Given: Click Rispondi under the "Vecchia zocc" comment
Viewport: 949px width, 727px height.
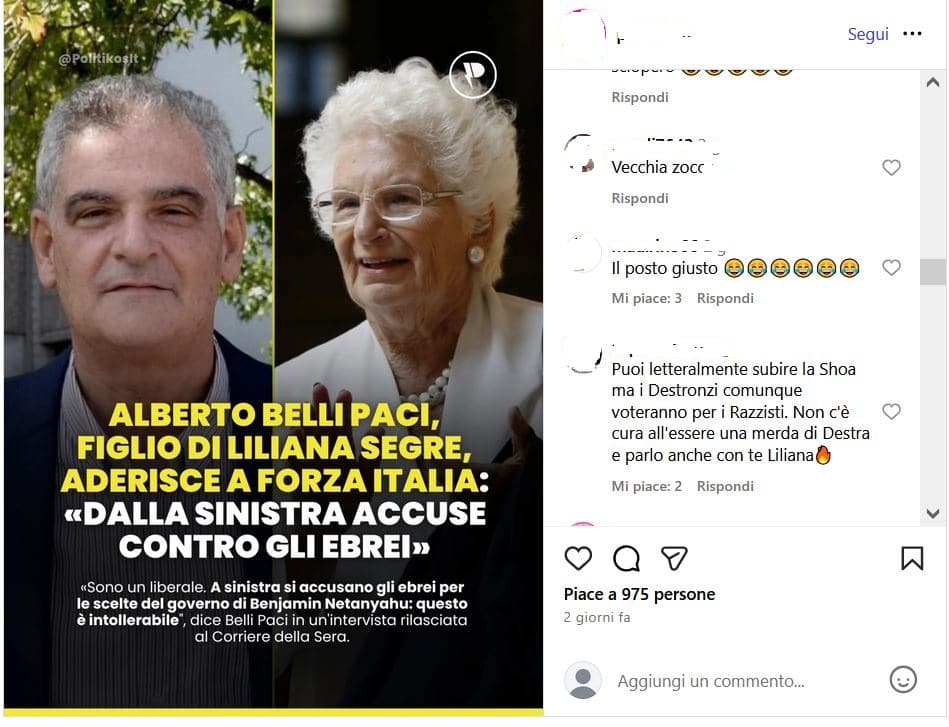Looking at the screenshot, I should click(640, 199).
